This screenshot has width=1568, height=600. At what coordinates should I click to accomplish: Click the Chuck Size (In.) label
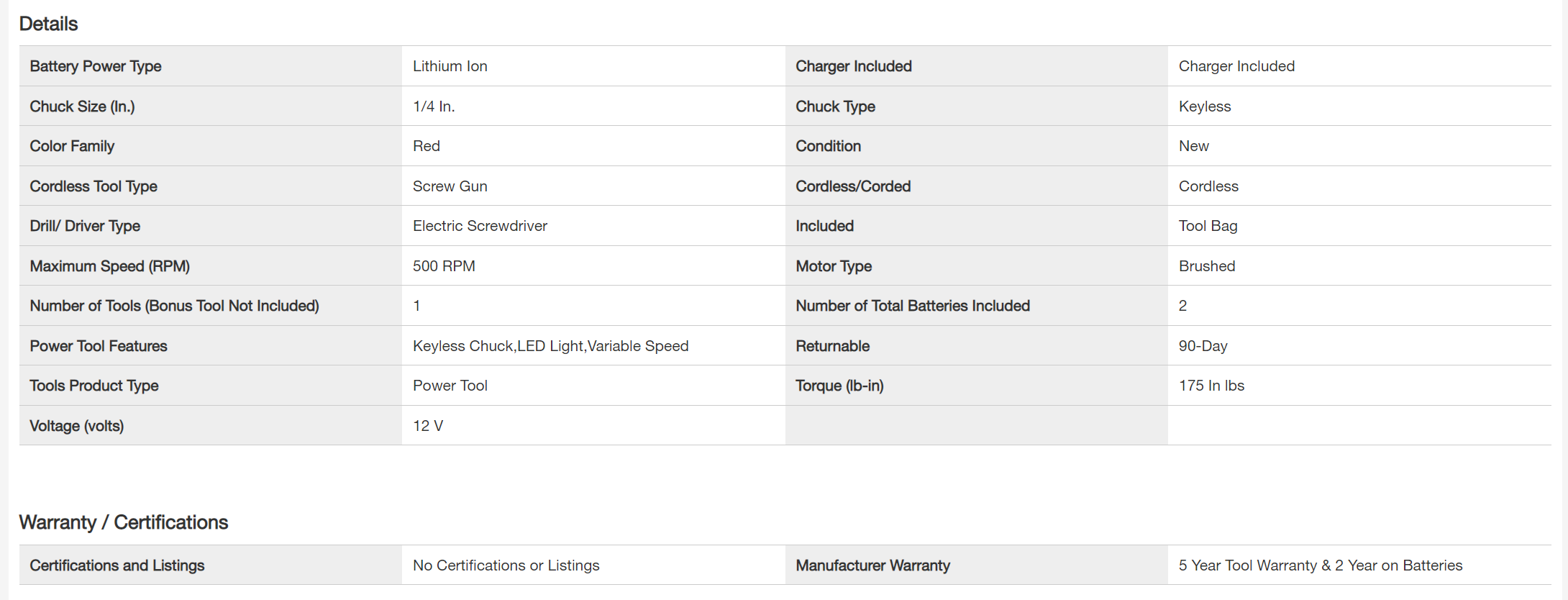pyautogui.click(x=82, y=106)
